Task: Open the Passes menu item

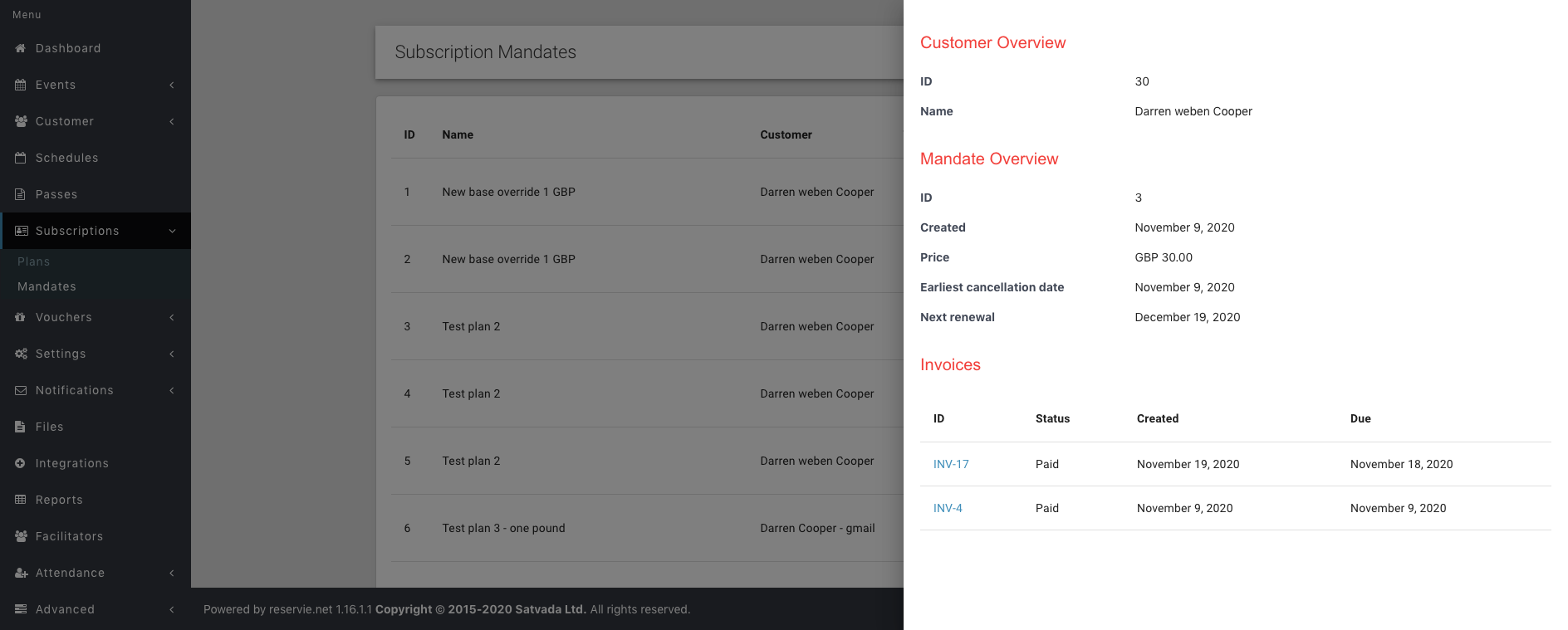Action: click(x=96, y=194)
